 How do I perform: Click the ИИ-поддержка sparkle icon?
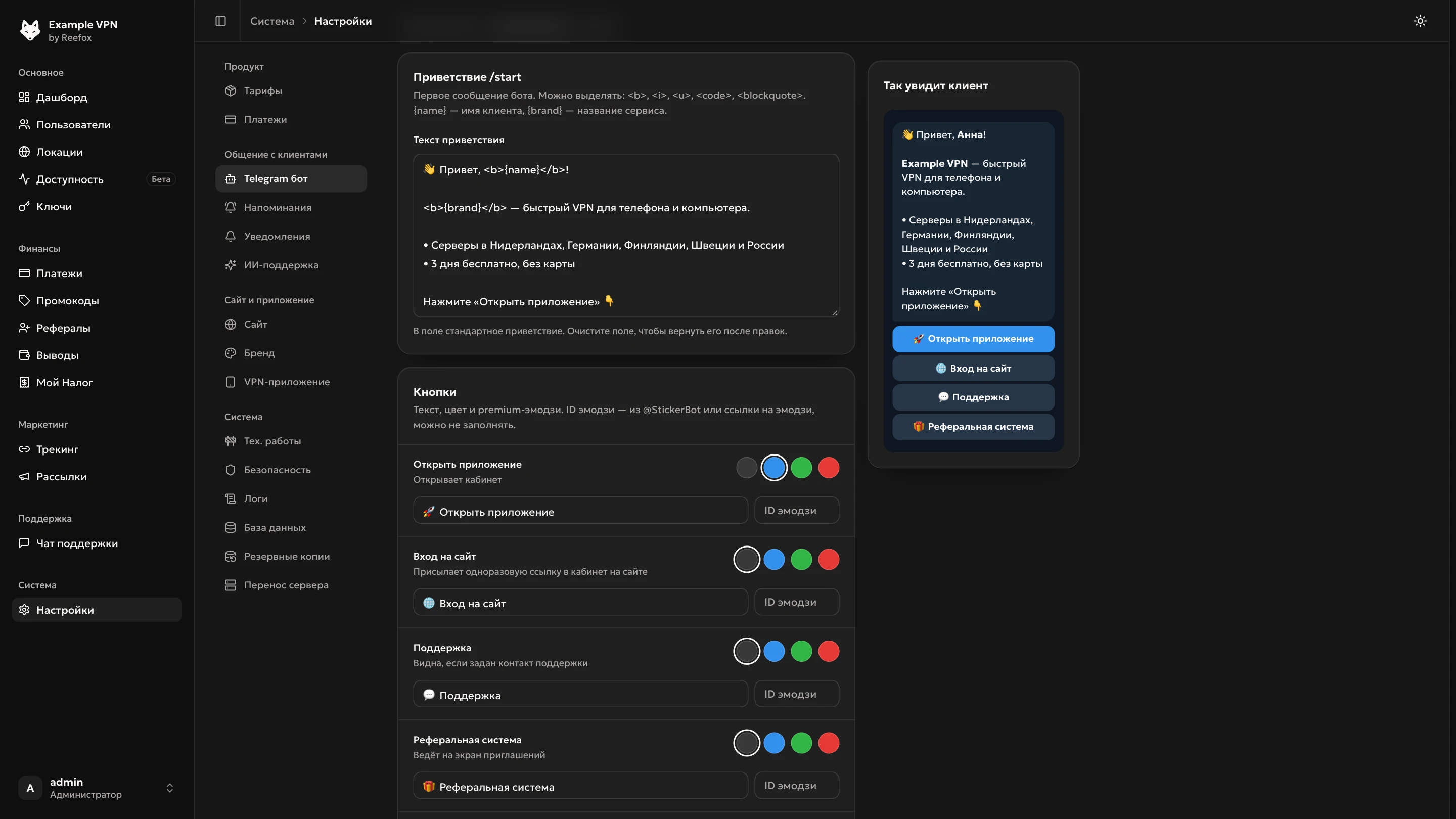[x=230, y=265]
